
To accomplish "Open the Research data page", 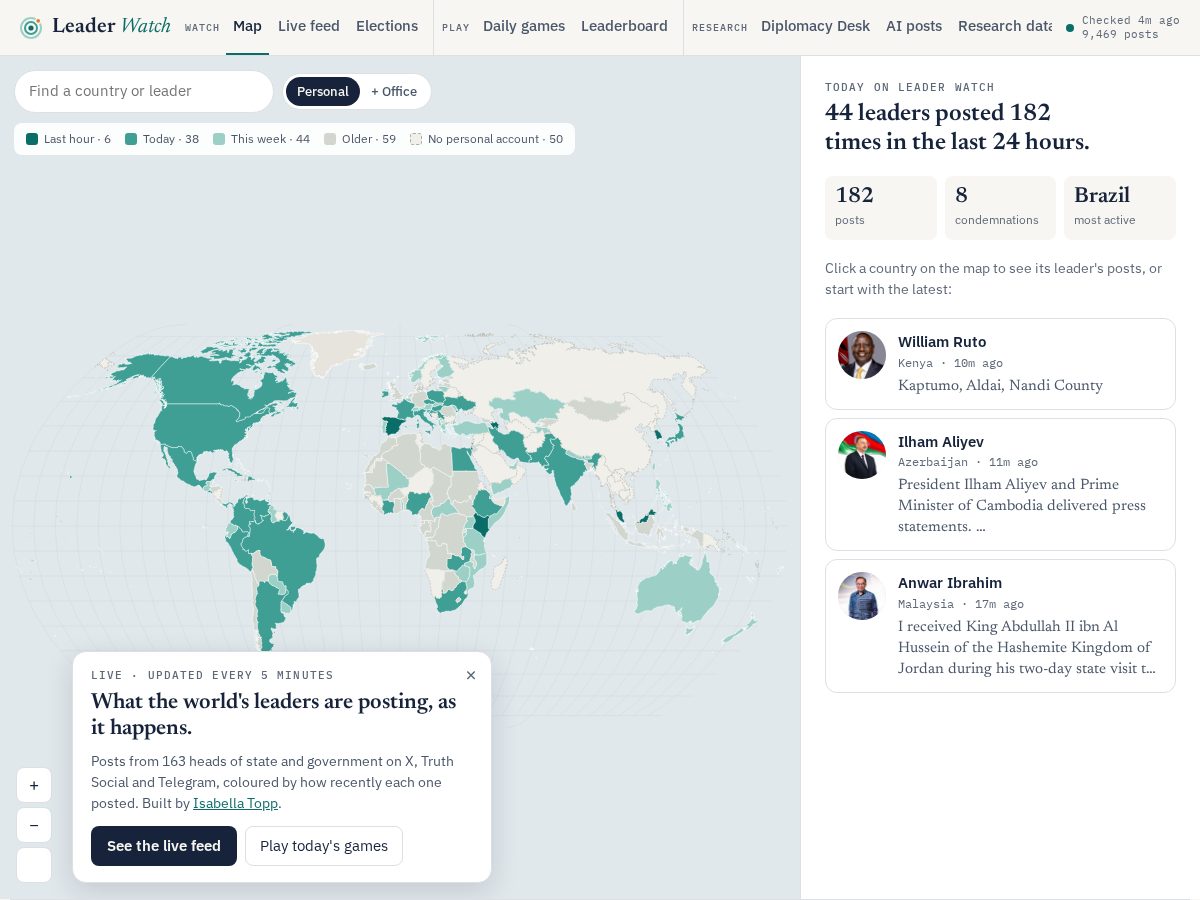I will coord(1005,26).
